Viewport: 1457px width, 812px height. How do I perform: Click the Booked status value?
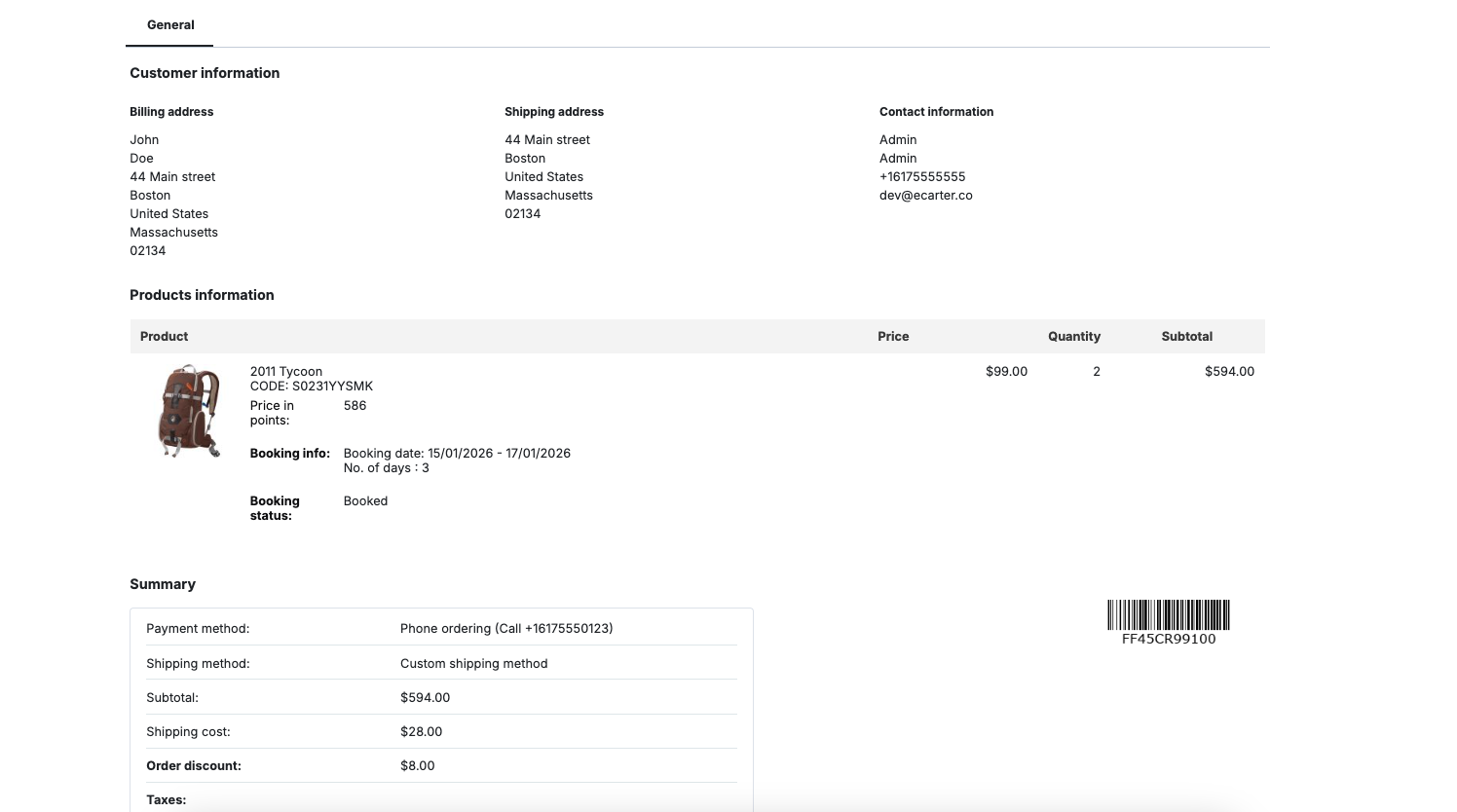365,500
